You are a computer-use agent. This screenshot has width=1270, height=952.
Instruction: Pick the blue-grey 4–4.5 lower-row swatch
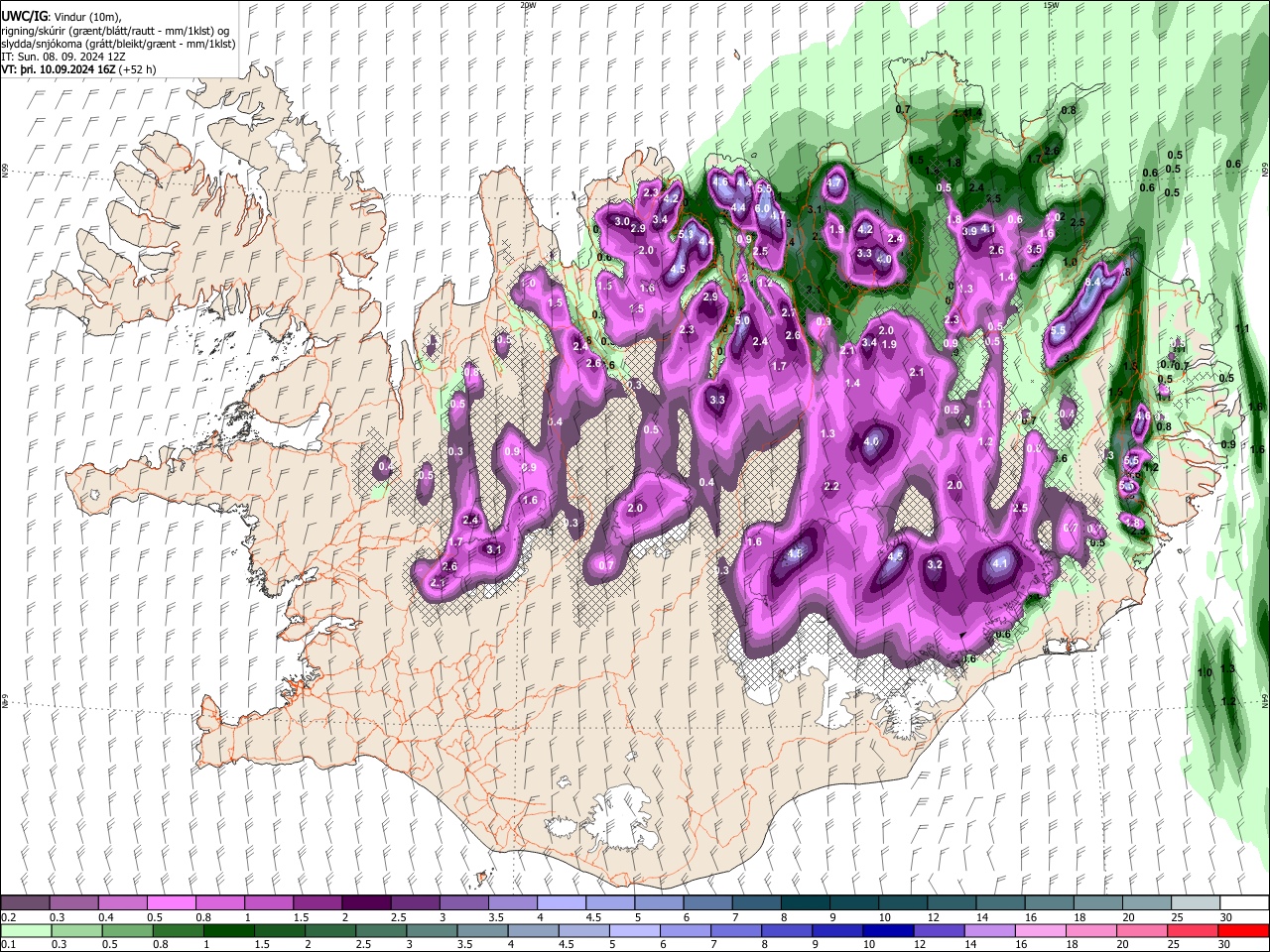click(x=533, y=930)
